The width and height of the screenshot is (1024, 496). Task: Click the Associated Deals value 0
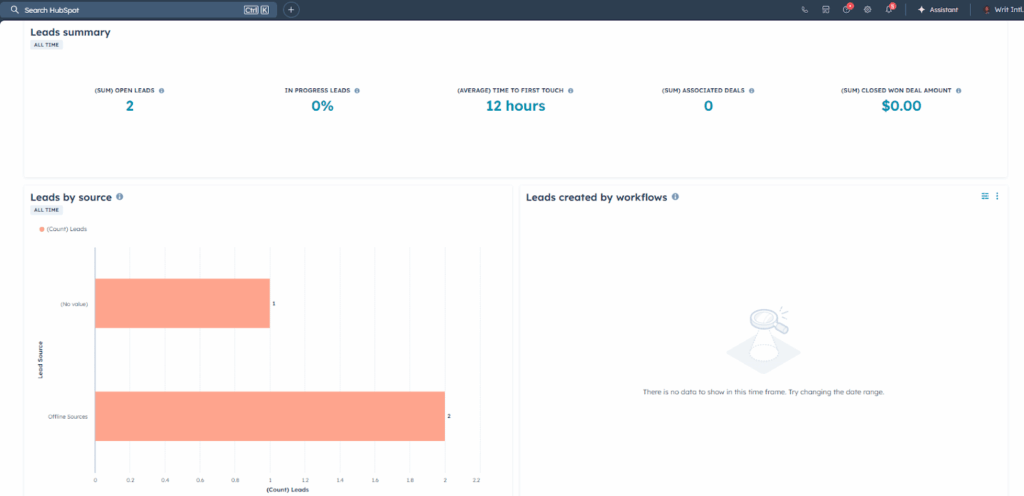(x=708, y=106)
